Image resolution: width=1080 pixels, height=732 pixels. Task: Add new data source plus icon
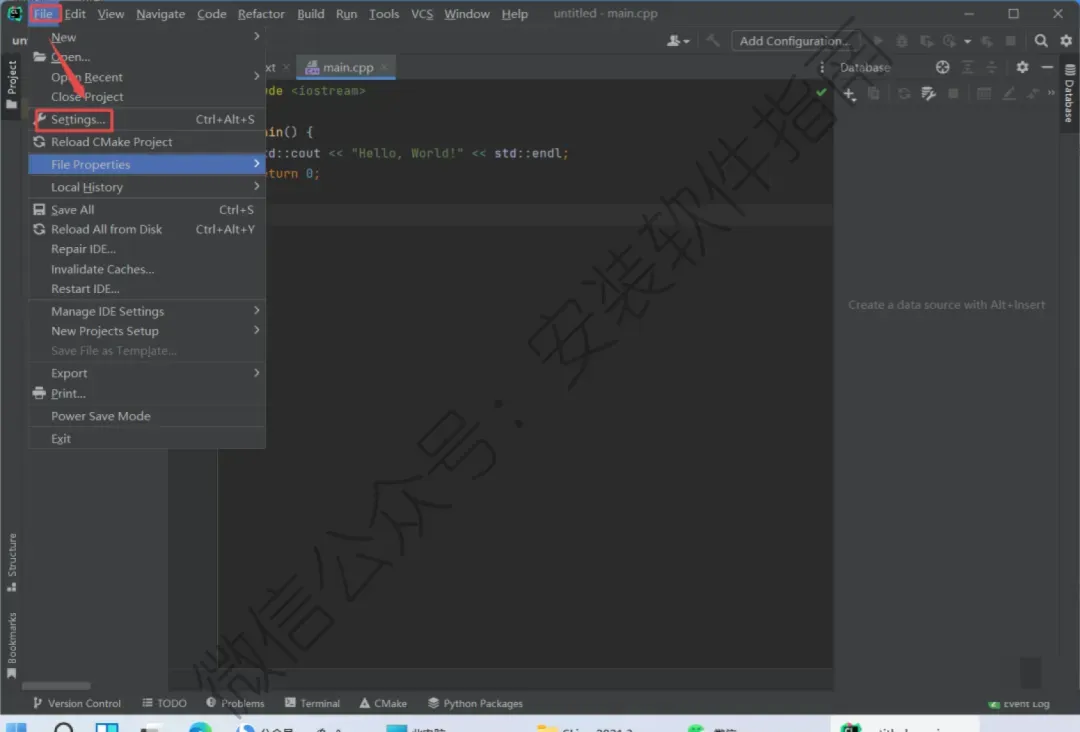849,94
